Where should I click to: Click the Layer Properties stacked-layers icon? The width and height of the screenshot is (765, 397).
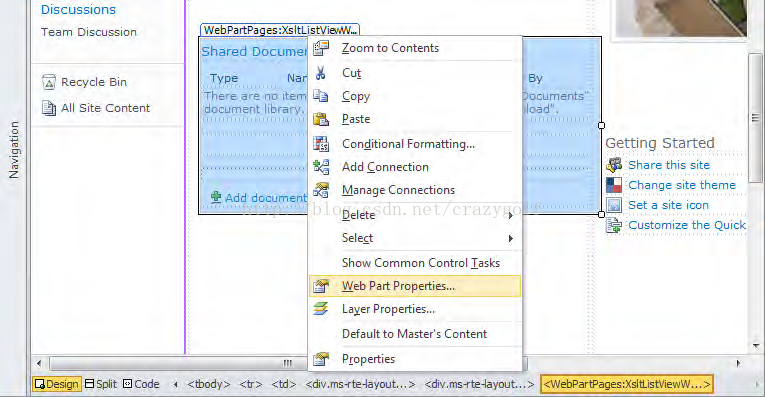pos(321,309)
